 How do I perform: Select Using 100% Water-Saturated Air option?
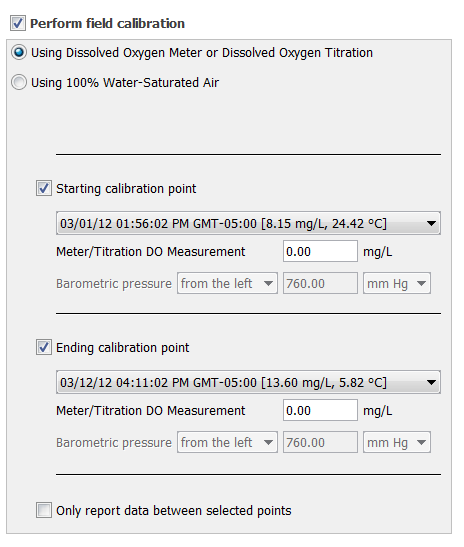[x=19, y=83]
